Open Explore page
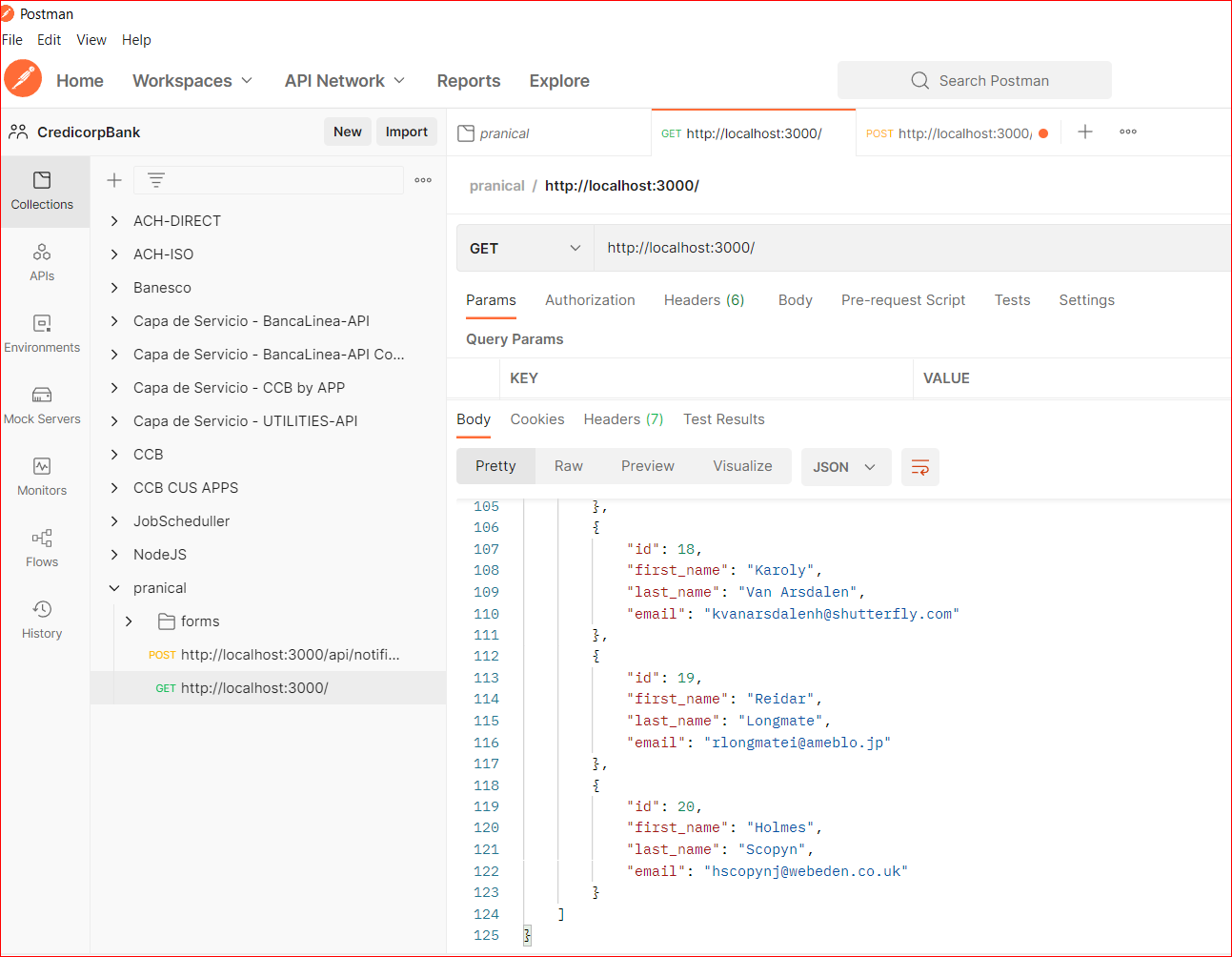 coord(559,81)
